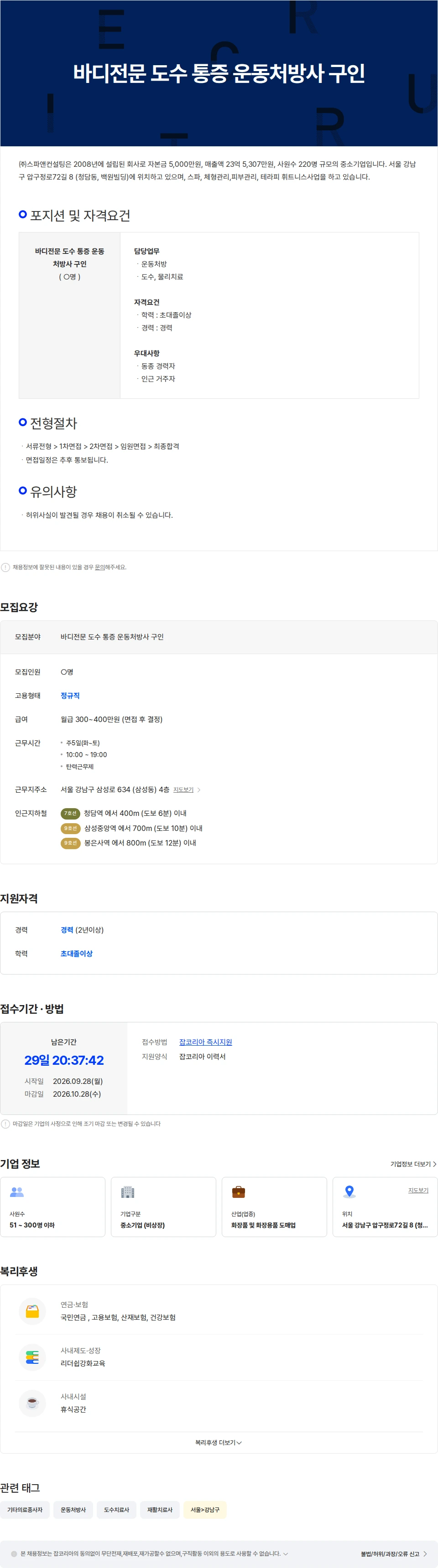Viewport: 438px width, 1568px height.
Task: Click bullet icon next to 전형절차 heading
Action: point(22,422)
